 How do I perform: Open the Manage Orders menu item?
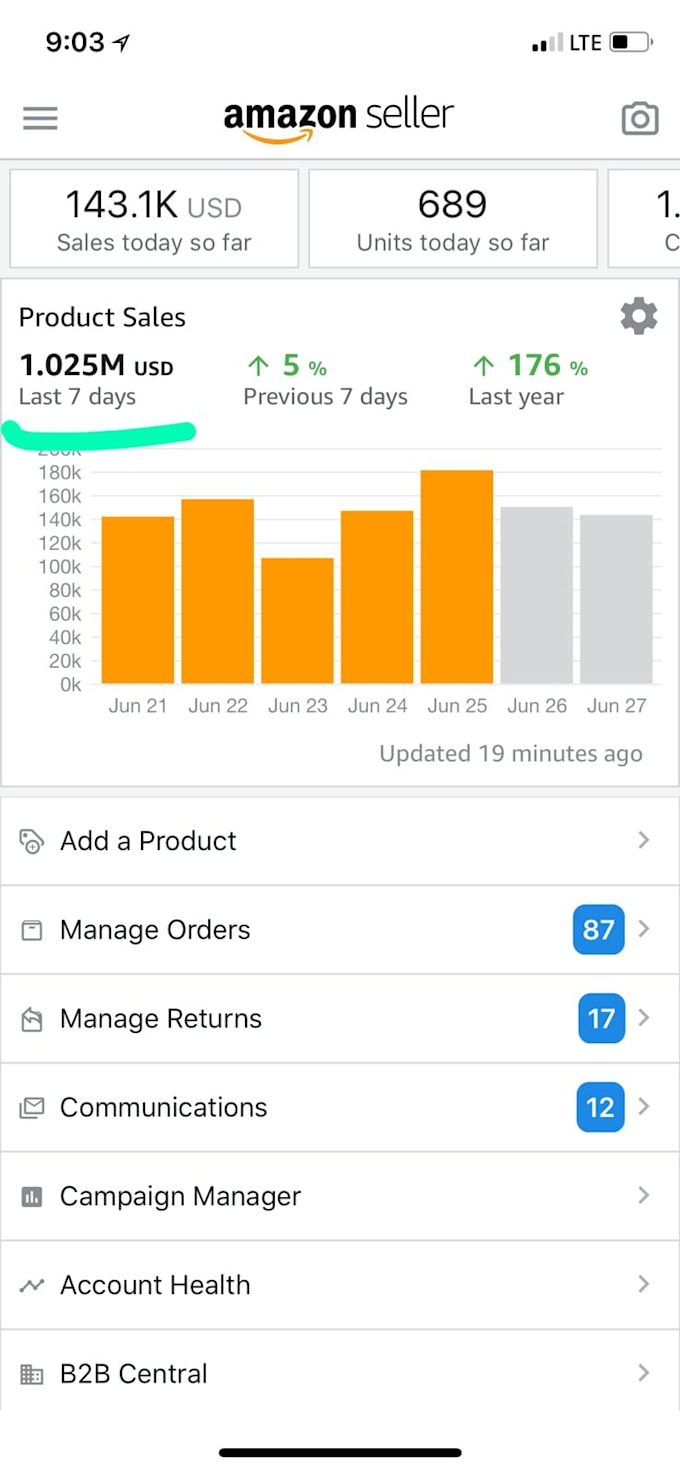pyautogui.click(x=156, y=930)
